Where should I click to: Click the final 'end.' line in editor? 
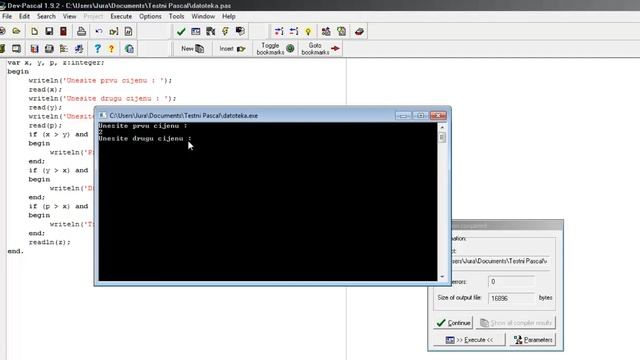point(16,251)
